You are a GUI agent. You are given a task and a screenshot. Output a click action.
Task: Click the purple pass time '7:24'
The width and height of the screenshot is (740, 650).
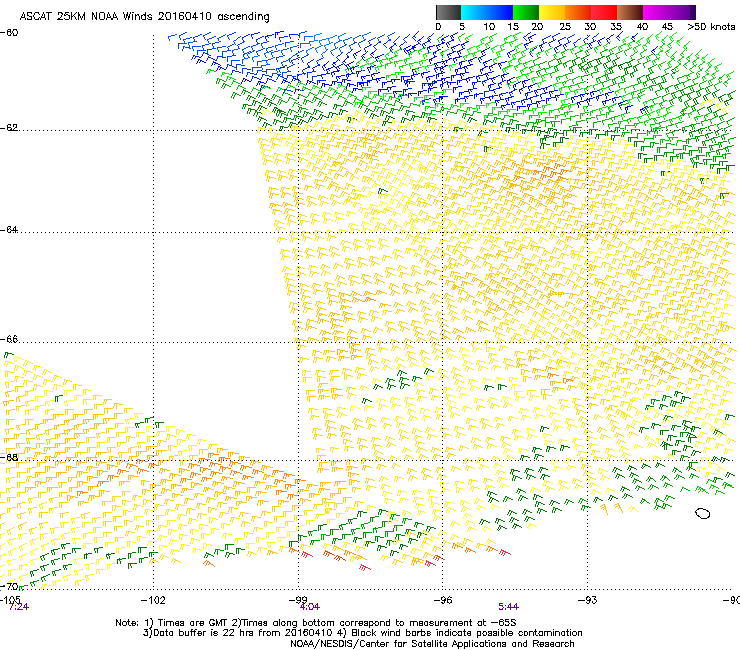pos(19,607)
